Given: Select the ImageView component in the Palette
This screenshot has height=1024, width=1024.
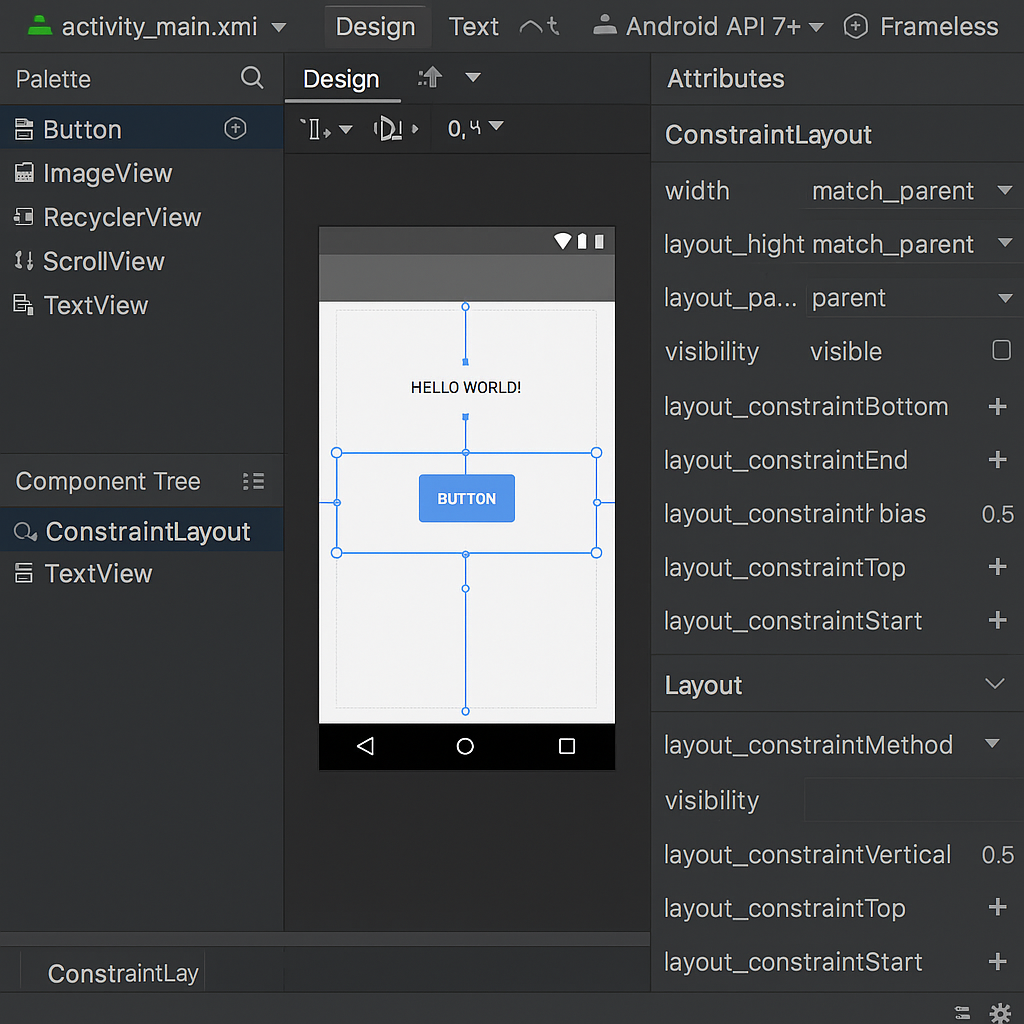Looking at the screenshot, I should [105, 173].
